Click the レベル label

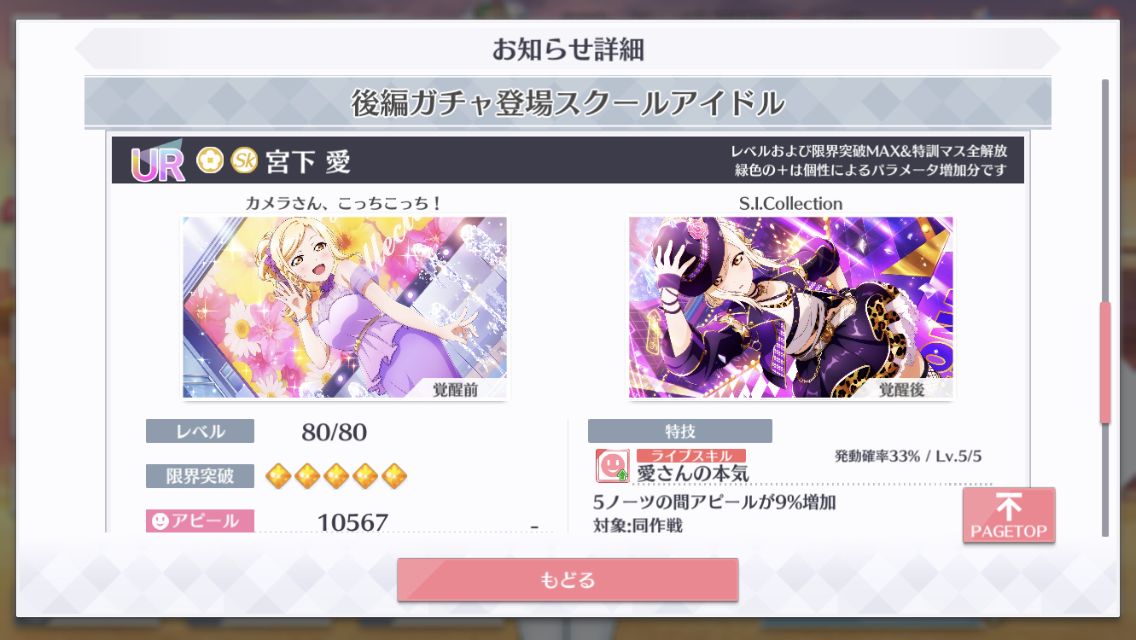point(200,431)
